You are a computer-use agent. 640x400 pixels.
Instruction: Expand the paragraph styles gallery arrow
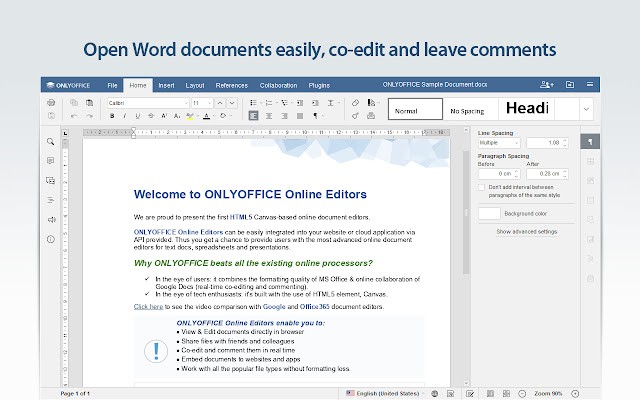pos(585,108)
